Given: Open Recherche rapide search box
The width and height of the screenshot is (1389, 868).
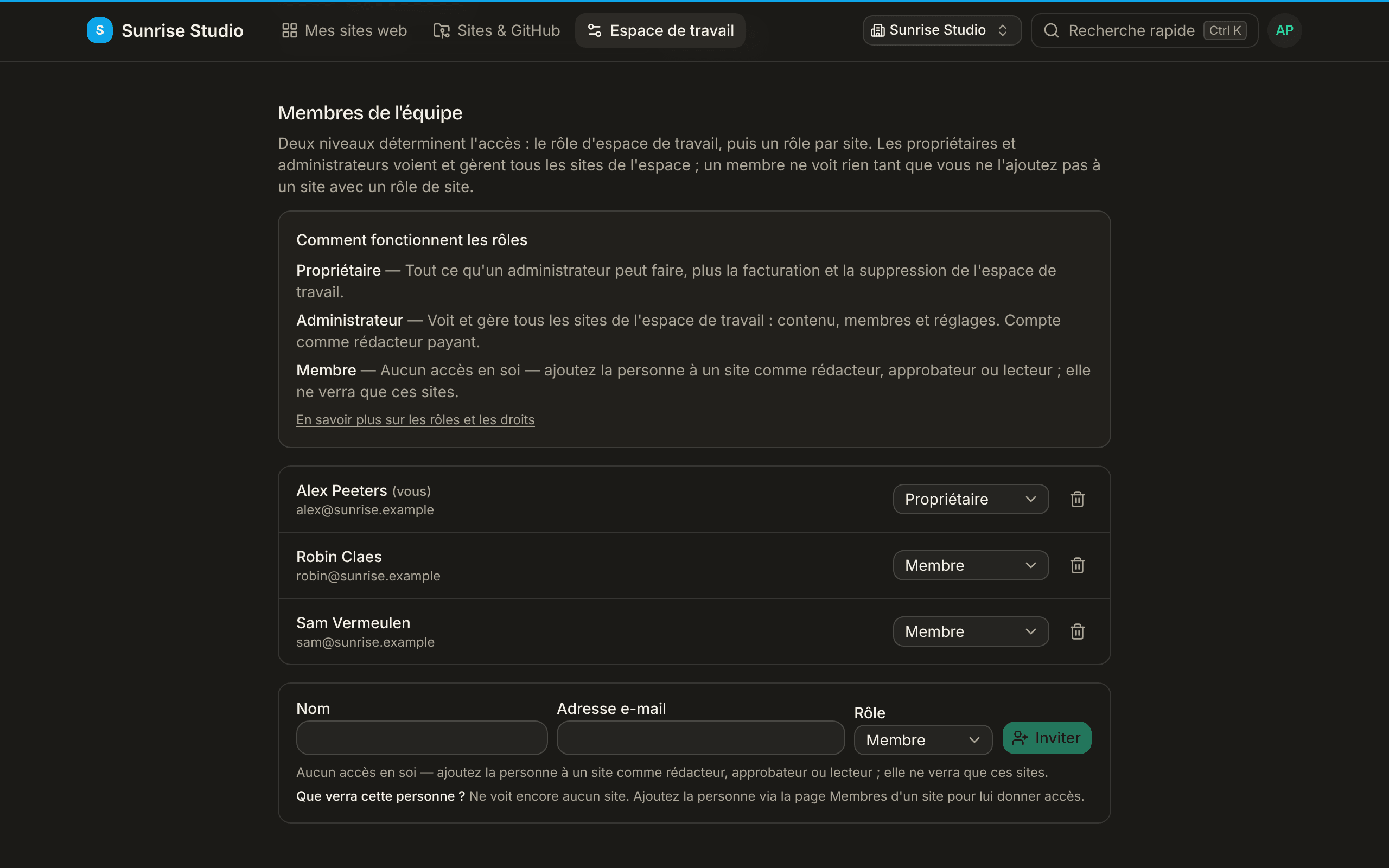Looking at the screenshot, I should 1144,30.
